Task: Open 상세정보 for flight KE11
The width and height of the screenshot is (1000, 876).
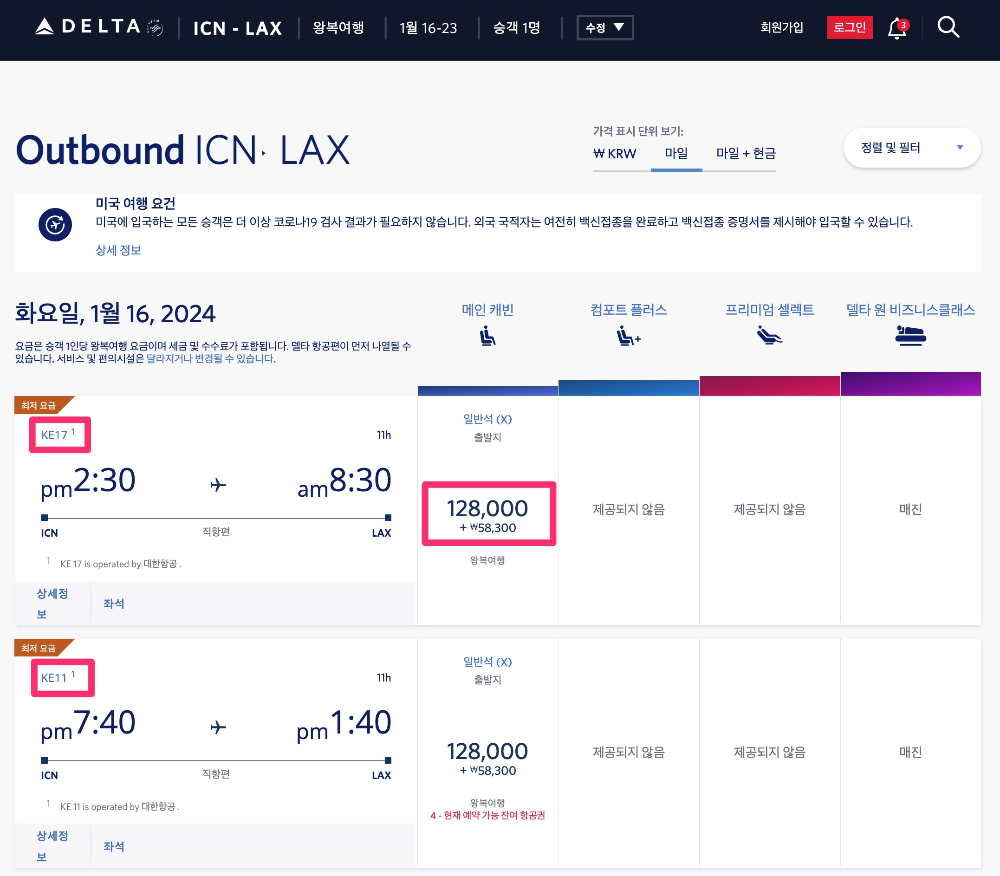Action: pos(52,846)
